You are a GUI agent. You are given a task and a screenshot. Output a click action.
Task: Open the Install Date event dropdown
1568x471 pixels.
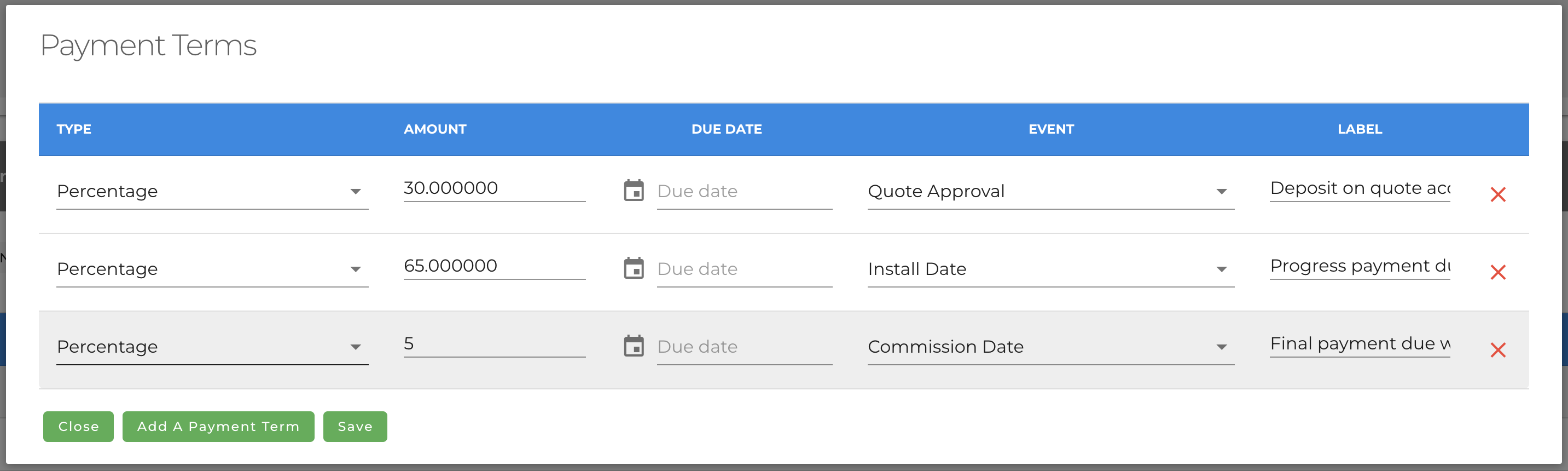(x=1050, y=269)
